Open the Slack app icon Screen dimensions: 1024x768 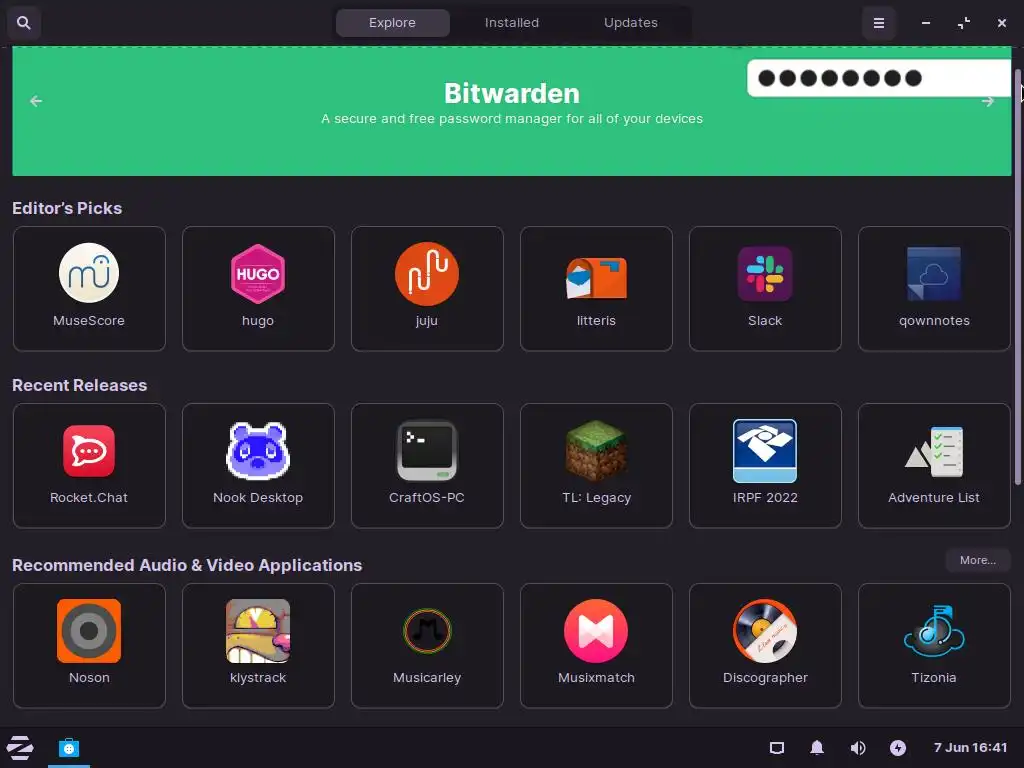pyautogui.click(x=765, y=274)
